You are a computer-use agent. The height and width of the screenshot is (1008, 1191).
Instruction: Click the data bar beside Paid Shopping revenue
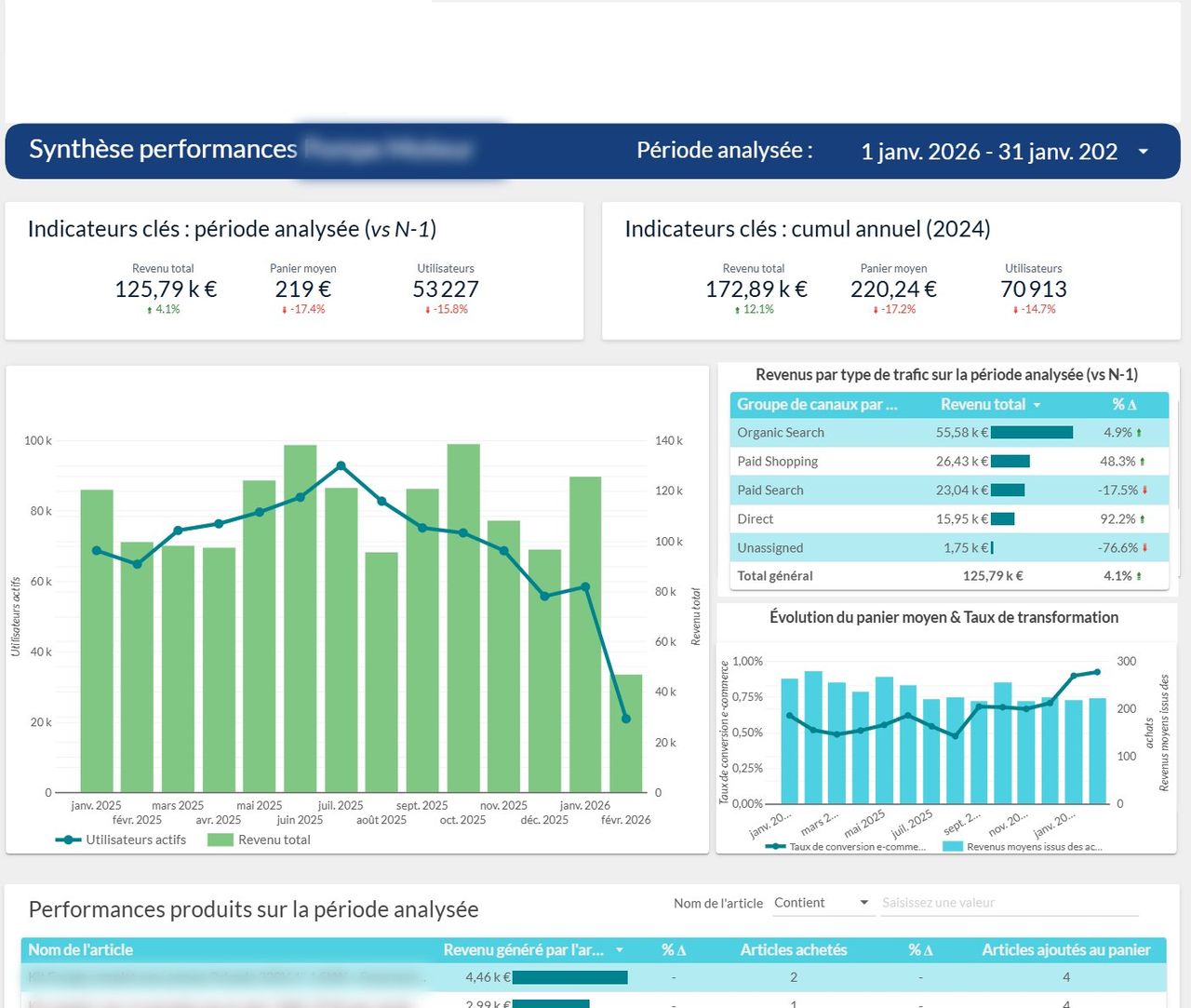pos(1010,461)
